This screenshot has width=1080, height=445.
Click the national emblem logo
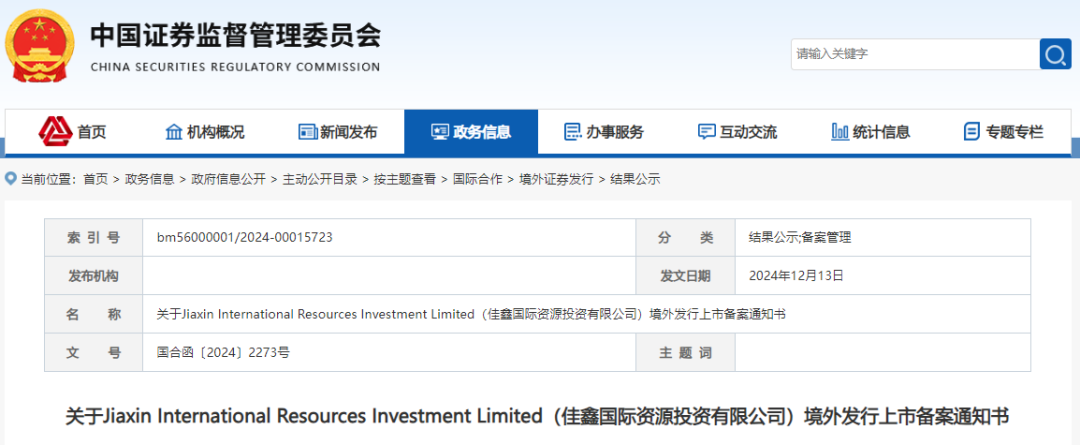pyautogui.click(x=39, y=46)
